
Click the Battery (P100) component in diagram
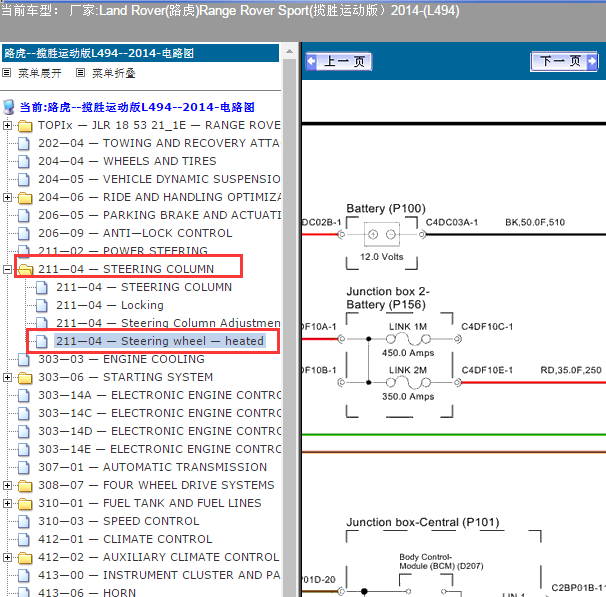coord(382,235)
